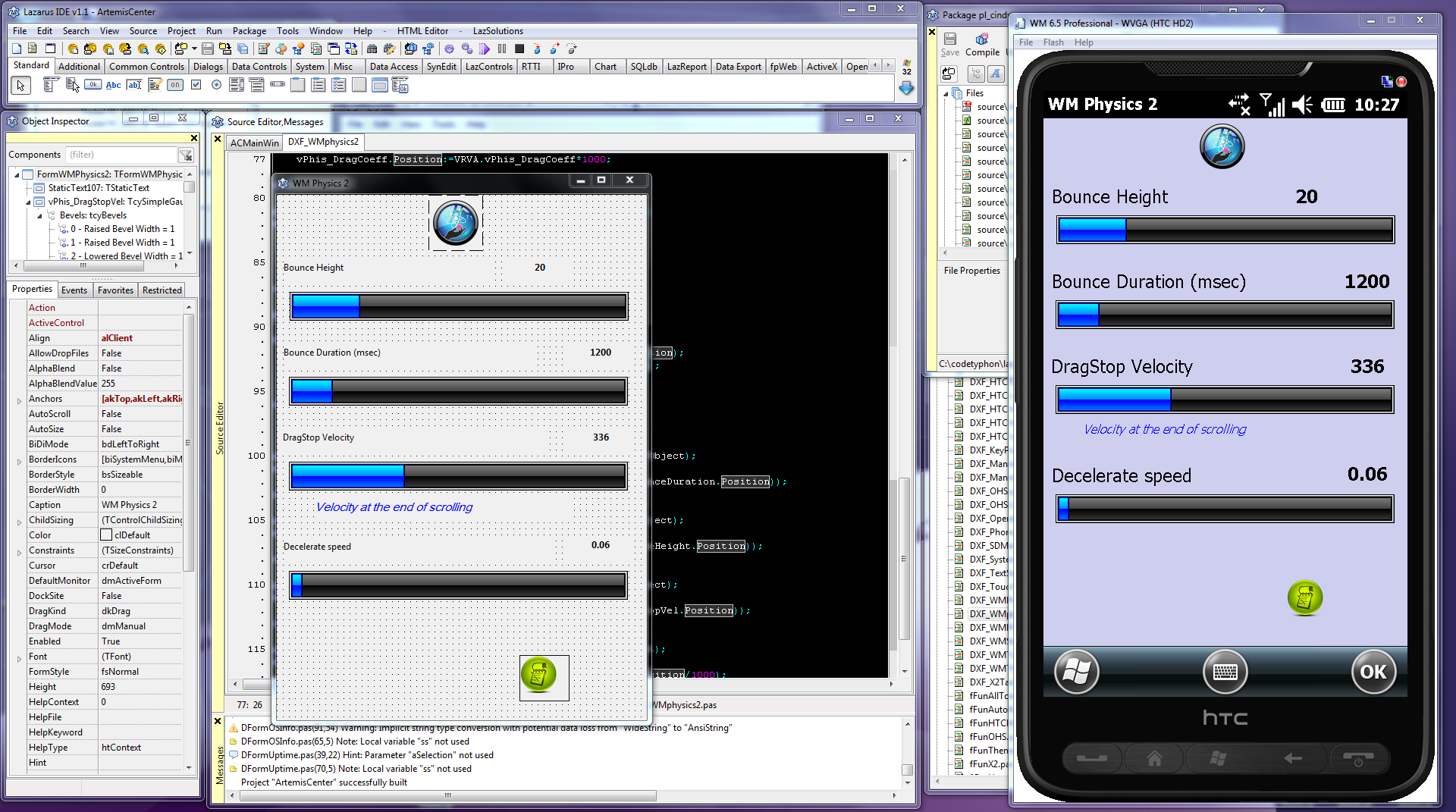Collapse the vPhis_DragStopVel tree node
The width and height of the screenshot is (1456, 812).
(28, 202)
